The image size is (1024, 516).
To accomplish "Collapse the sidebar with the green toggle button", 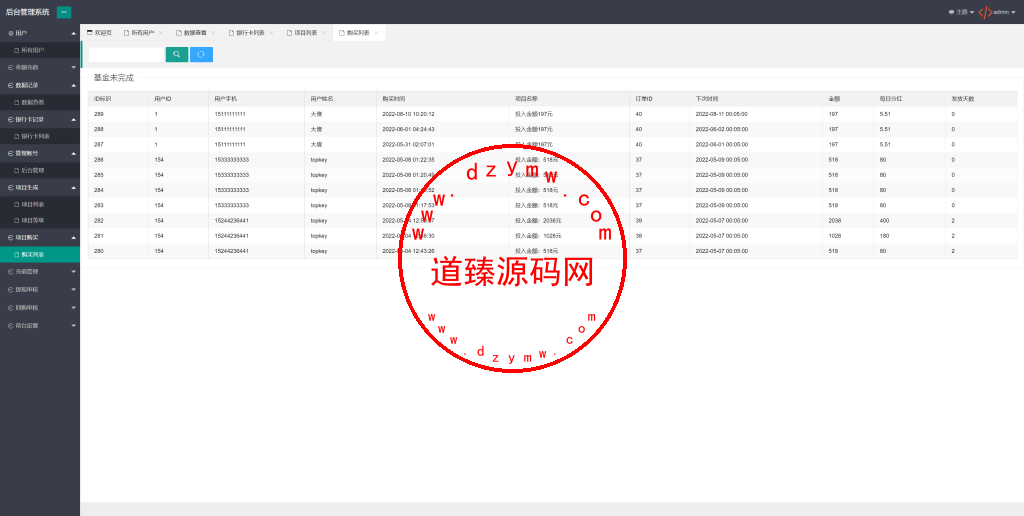I will (x=64, y=12).
